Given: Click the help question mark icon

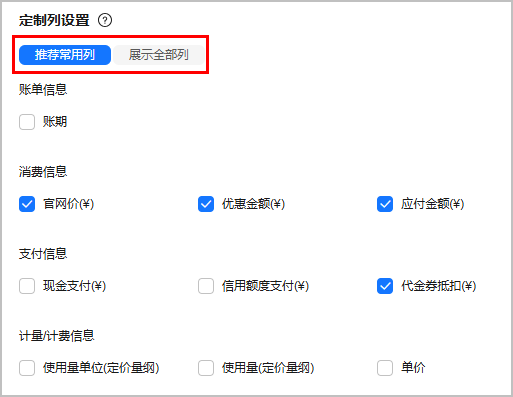Looking at the screenshot, I should coord(105,20).
